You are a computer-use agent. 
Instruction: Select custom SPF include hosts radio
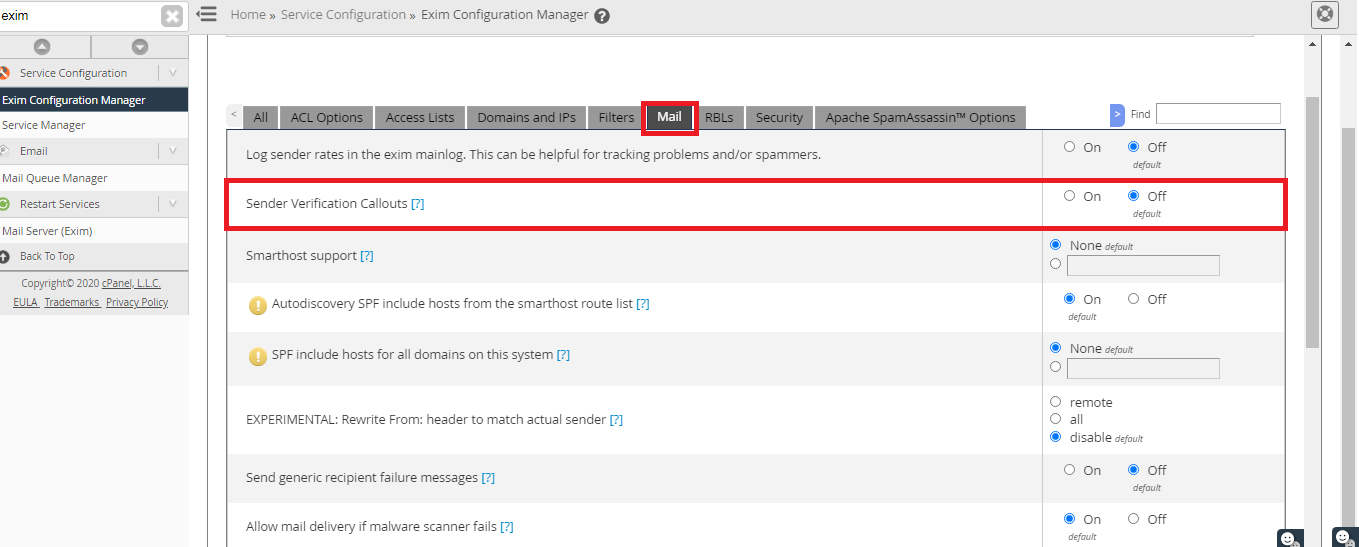click(x=1056, y=367)
